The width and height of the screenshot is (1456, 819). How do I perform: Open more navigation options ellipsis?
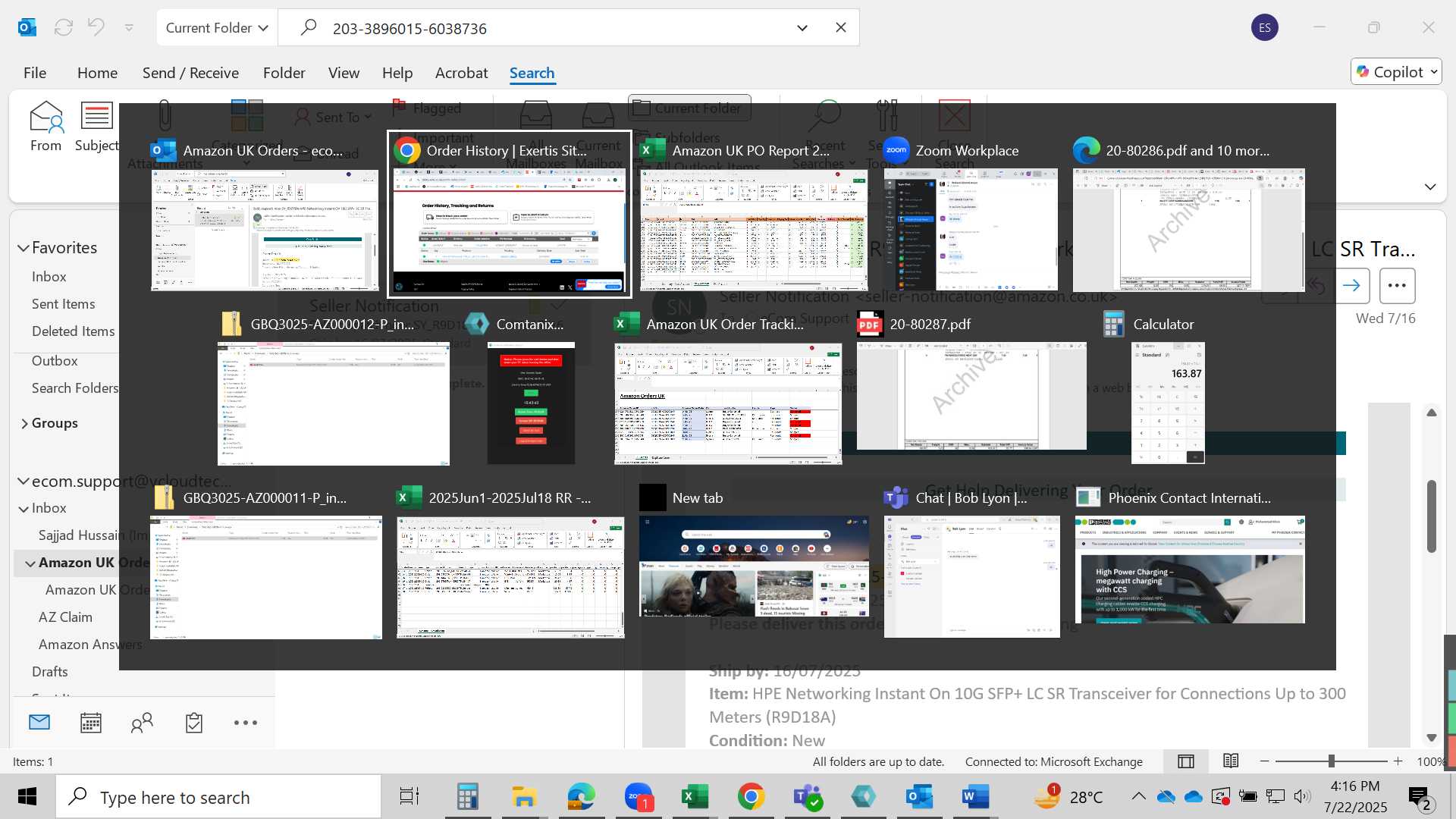pos(246,723)
